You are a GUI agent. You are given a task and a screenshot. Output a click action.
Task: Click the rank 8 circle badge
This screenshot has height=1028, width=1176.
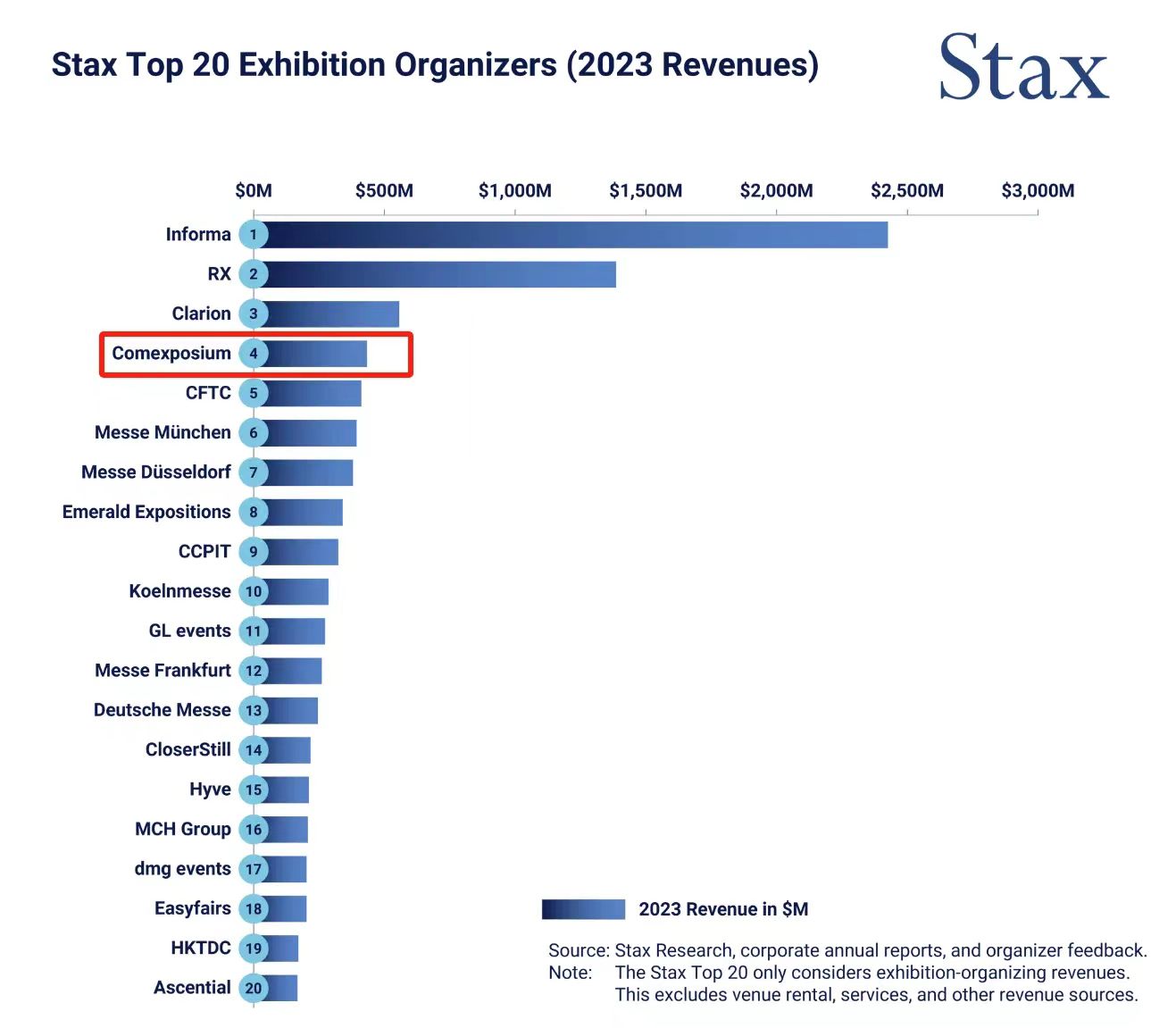[x=254, y=512]
